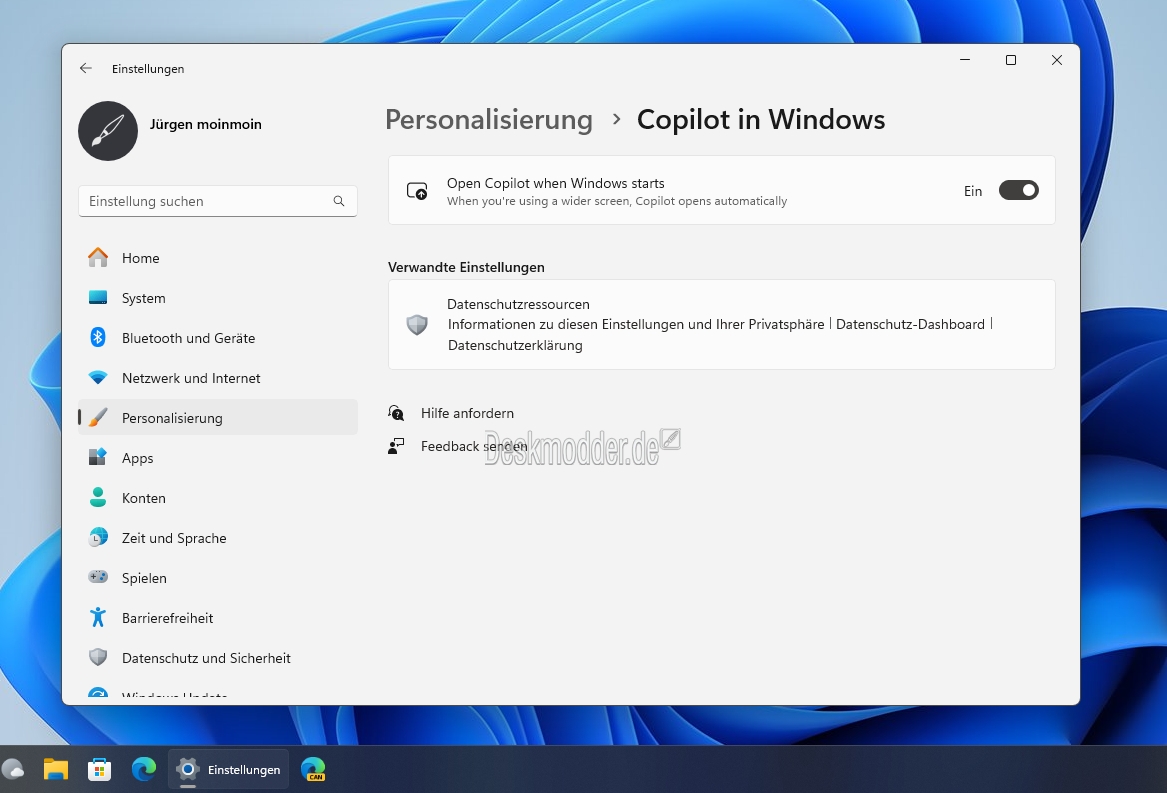Click the Spielen gamepad icon
Viewport: 1167px width, 793px height.
(97, 577)
